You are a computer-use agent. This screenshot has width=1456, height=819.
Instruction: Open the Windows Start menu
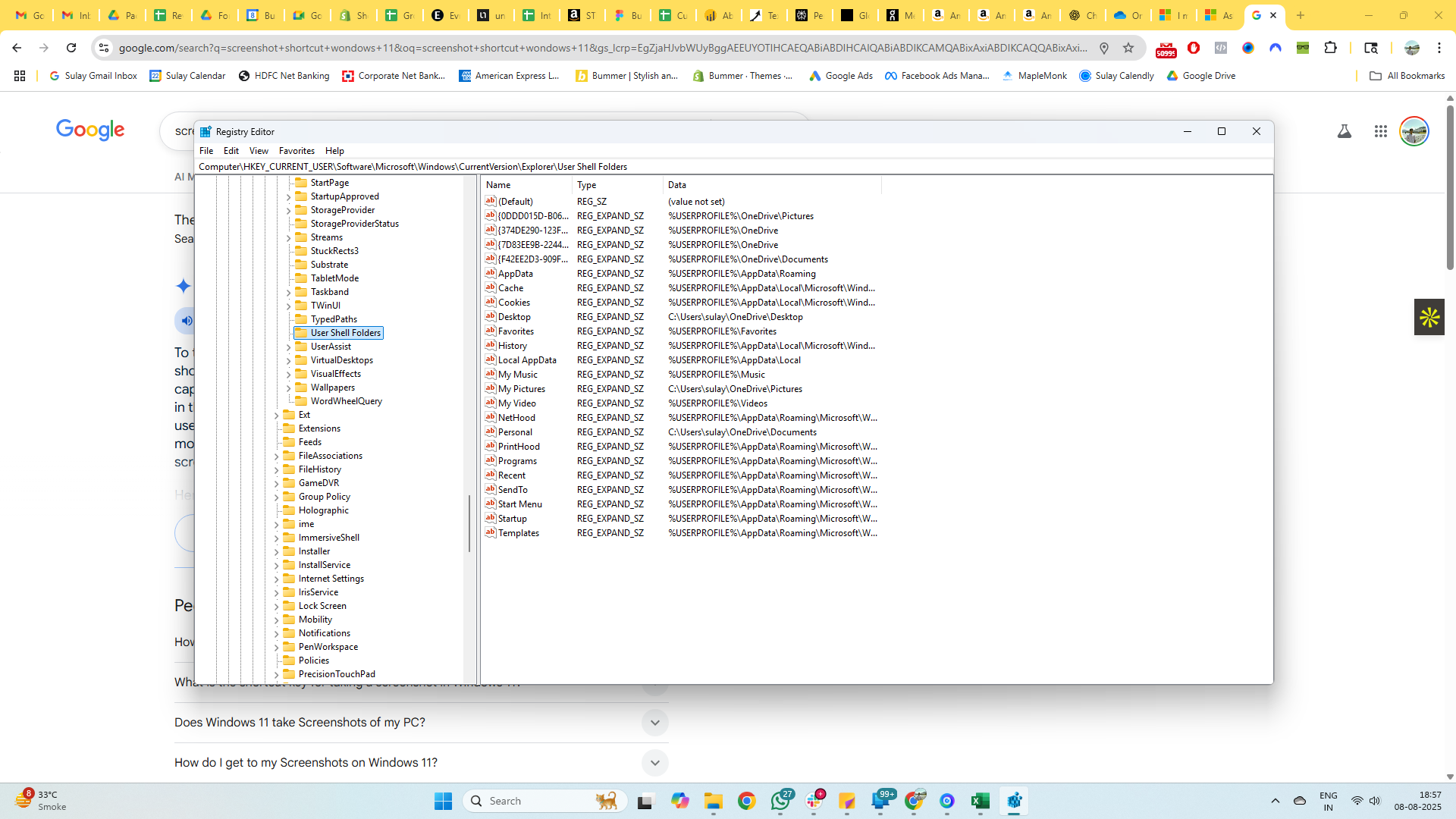point(443,801)
